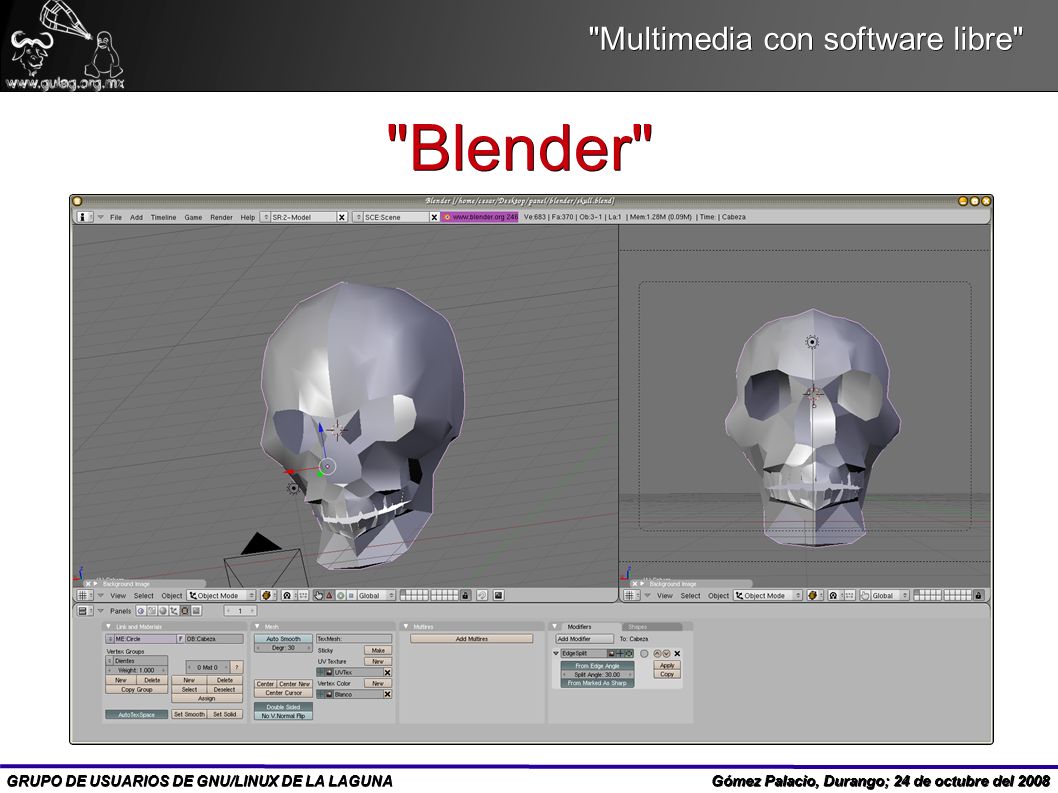The width and height of the screenshot is (1058, 793).
Task: Toggle right viewport layer lock icon
Action: (x=978, y=595)
